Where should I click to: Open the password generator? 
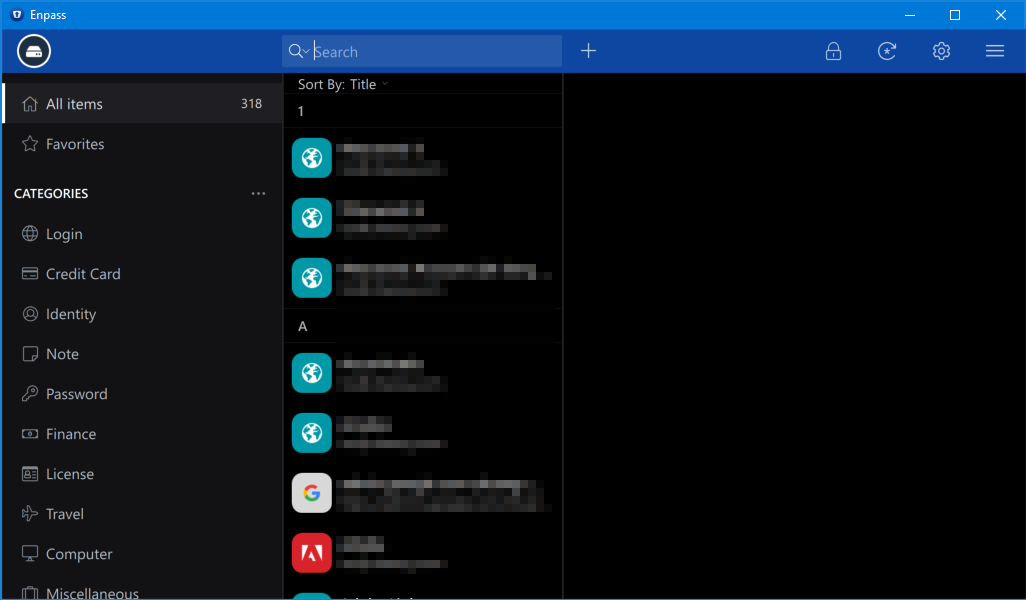click(x=887, y=50)
